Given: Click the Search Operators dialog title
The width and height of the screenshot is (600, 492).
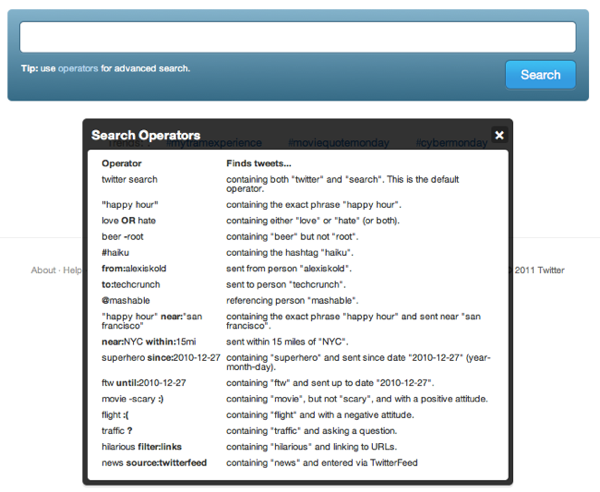Looking at the screenshot, I should coord(146,135).
